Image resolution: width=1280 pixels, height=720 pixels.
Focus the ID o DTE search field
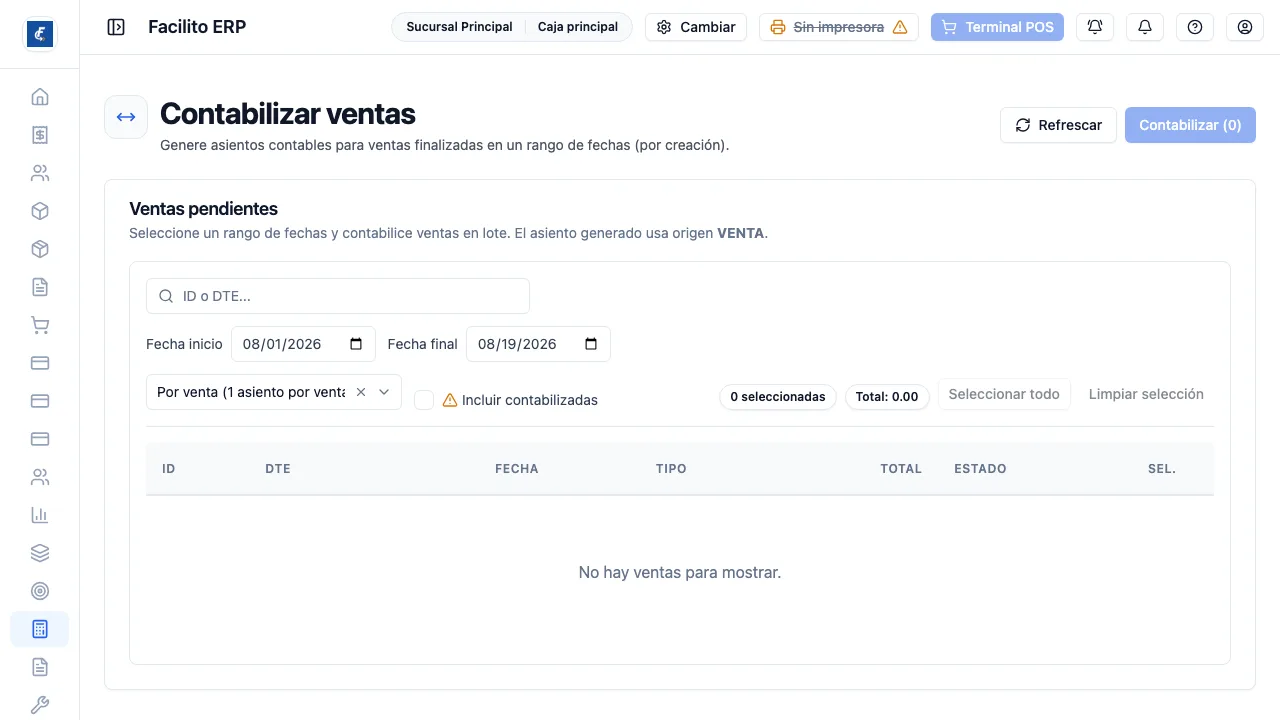(338, 296)
